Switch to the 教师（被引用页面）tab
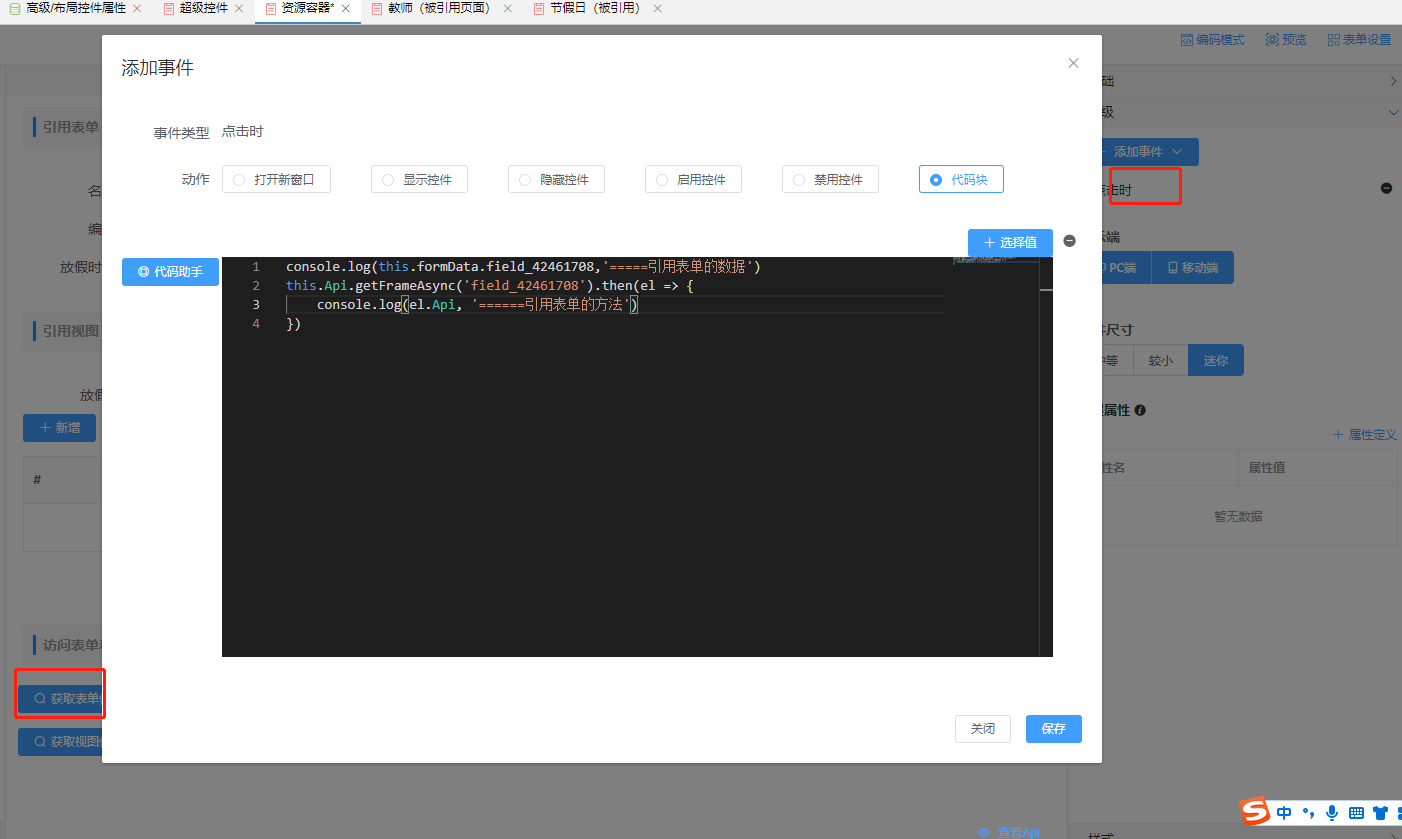Viewport: 1402px width, 839px height. coord(437,9)
